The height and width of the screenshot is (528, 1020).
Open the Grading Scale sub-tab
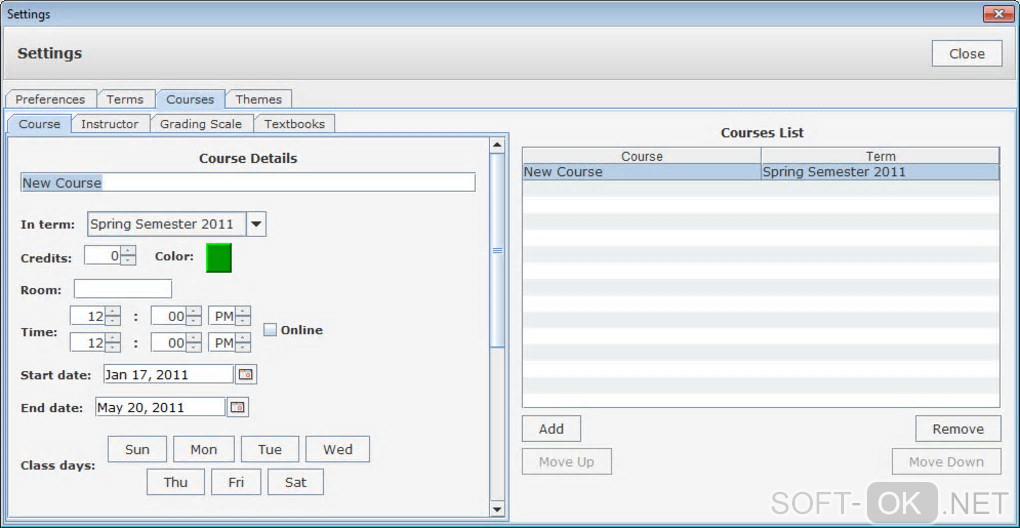(201, 124)
